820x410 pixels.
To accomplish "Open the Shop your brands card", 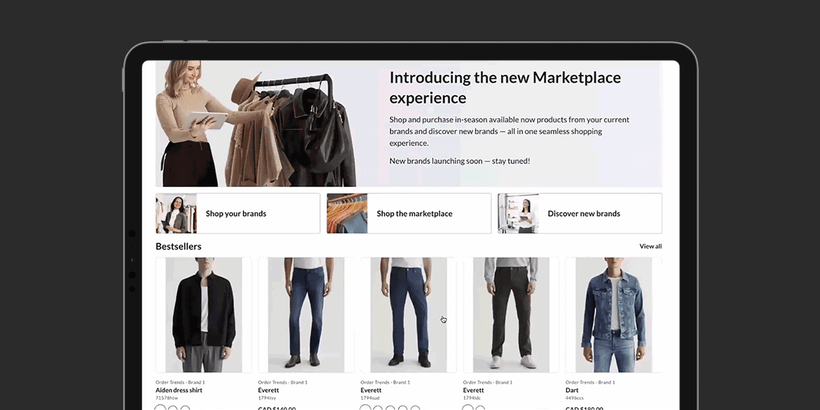I will point(238,213).
